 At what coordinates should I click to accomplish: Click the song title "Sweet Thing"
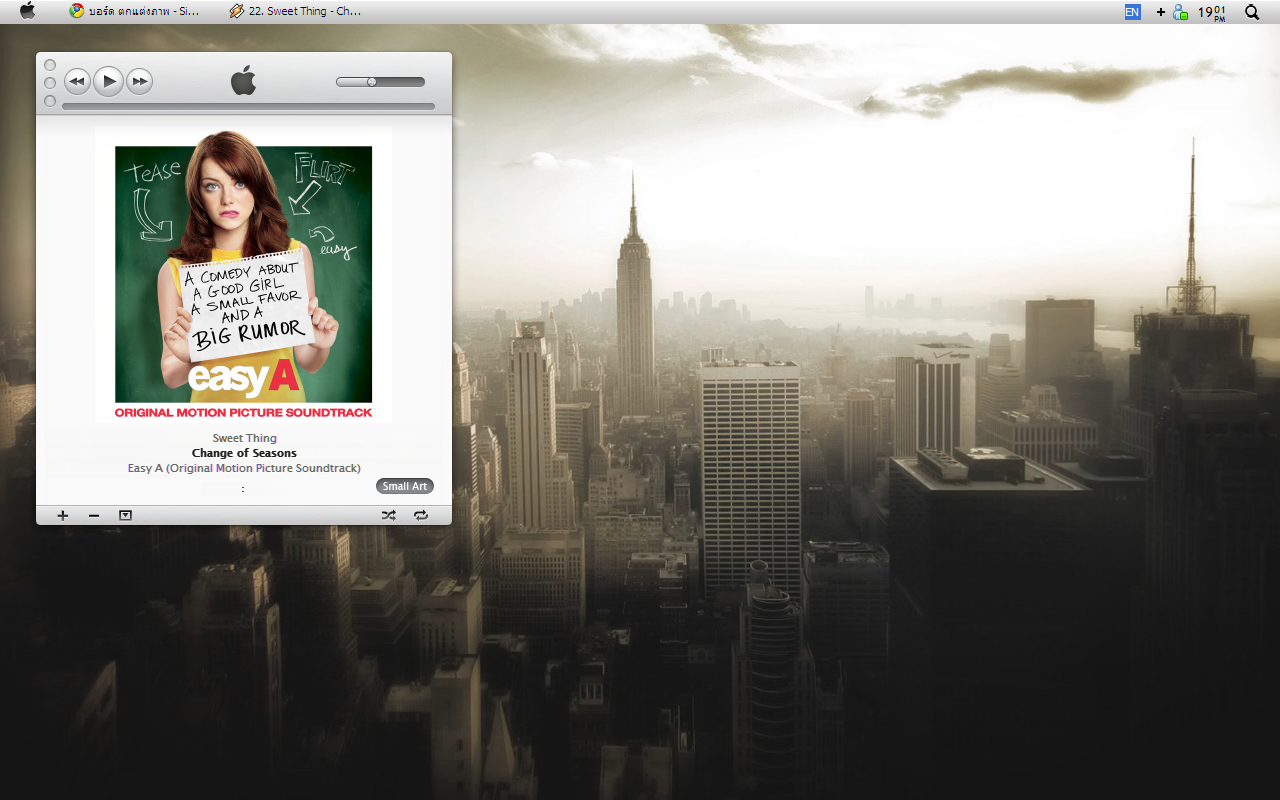coord(244,438)
